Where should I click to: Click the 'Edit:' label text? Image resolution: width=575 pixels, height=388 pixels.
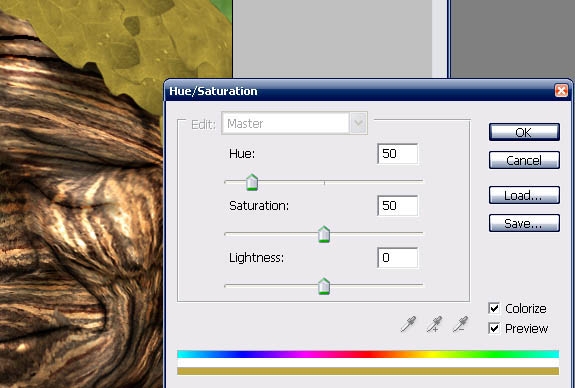(x=203, y=125)
